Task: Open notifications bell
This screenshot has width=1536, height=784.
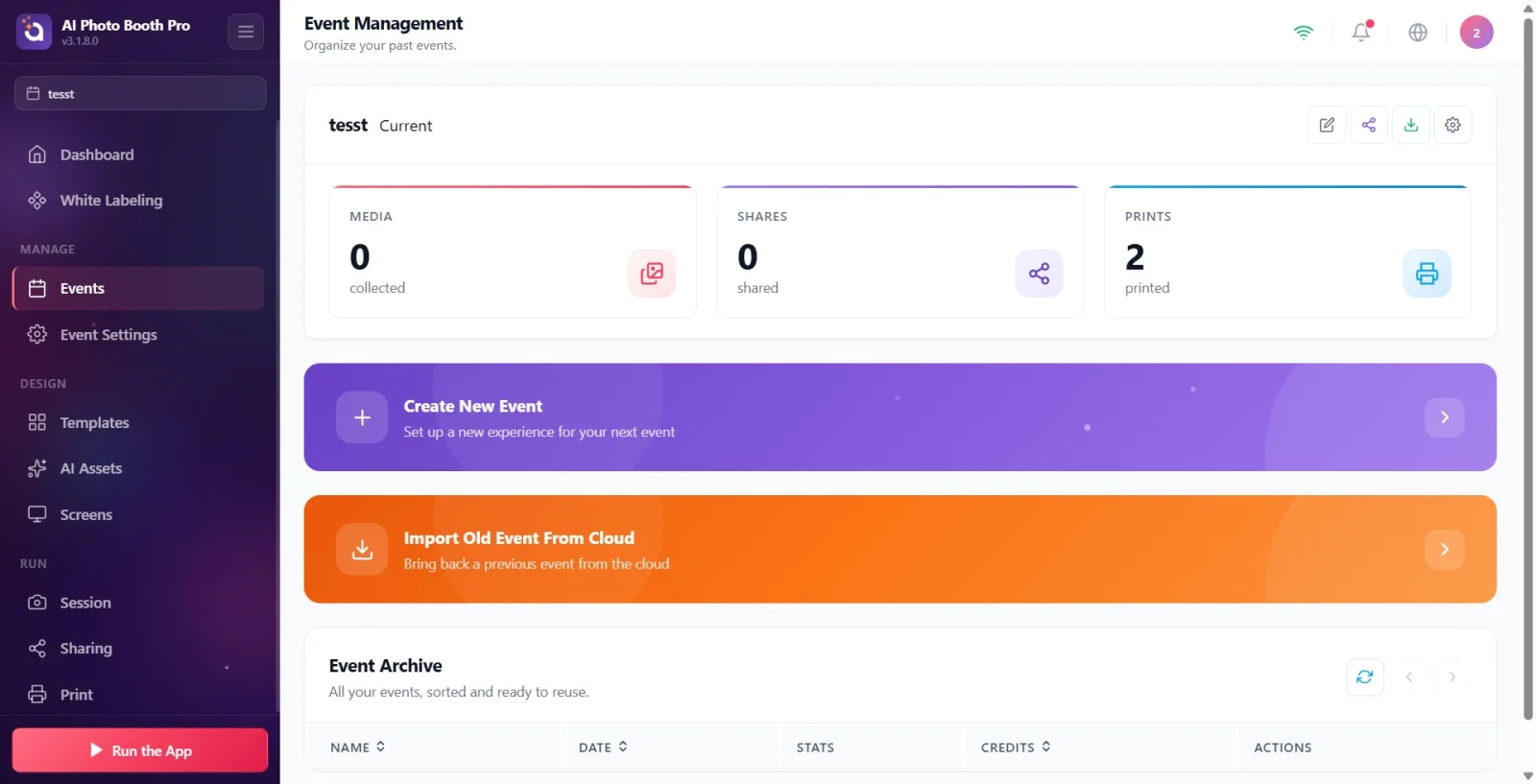Action: 1361,32
